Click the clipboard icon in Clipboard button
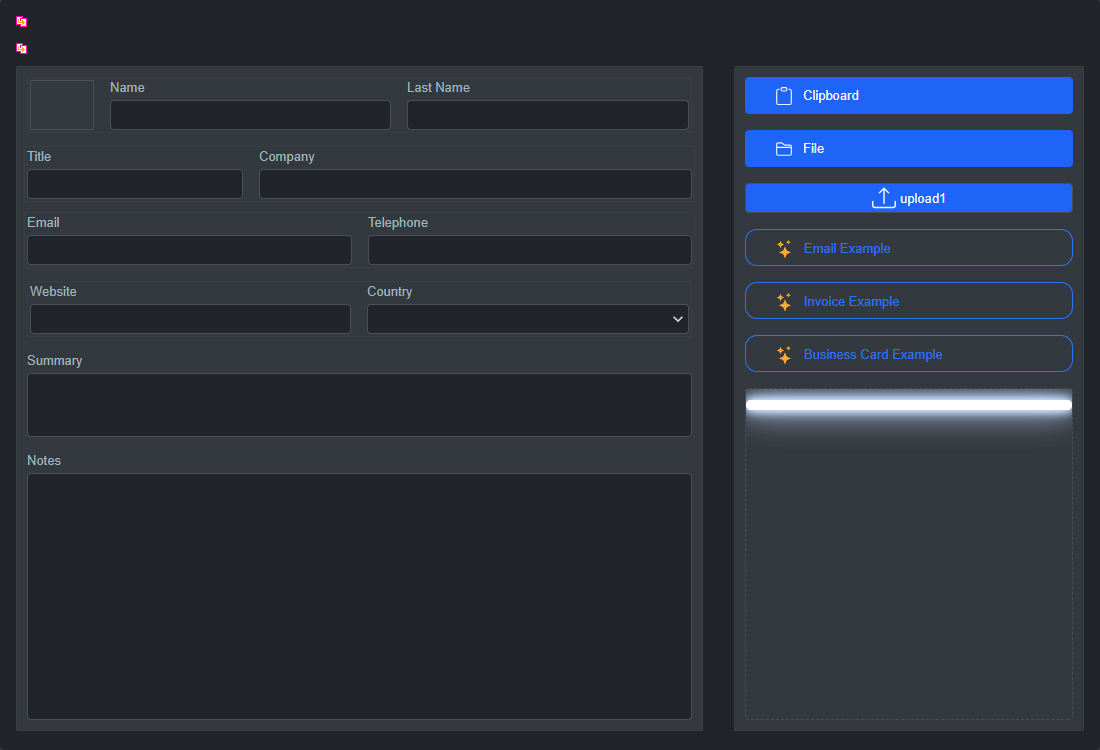 click(x=784, y=96)
